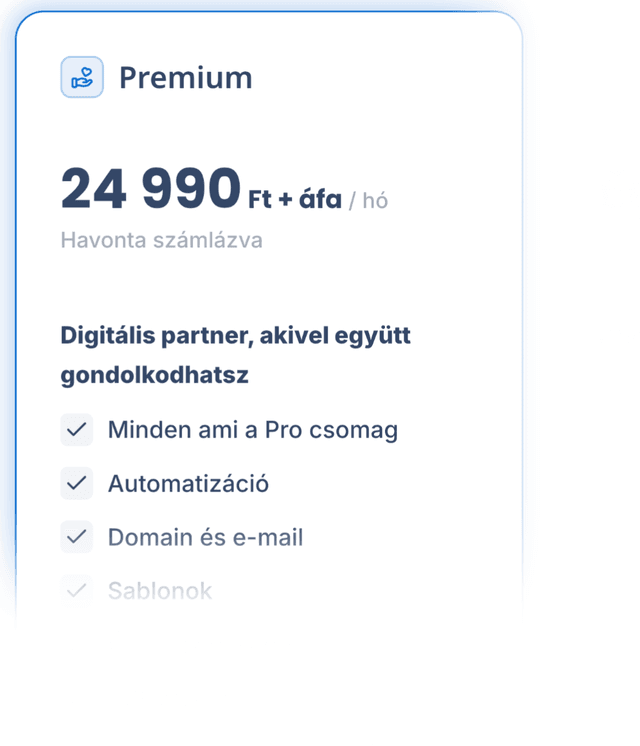The height and width of the screenshot is (746, 640).
Task: Click the faded Sablonok checkmark
Action: (77, 590)
